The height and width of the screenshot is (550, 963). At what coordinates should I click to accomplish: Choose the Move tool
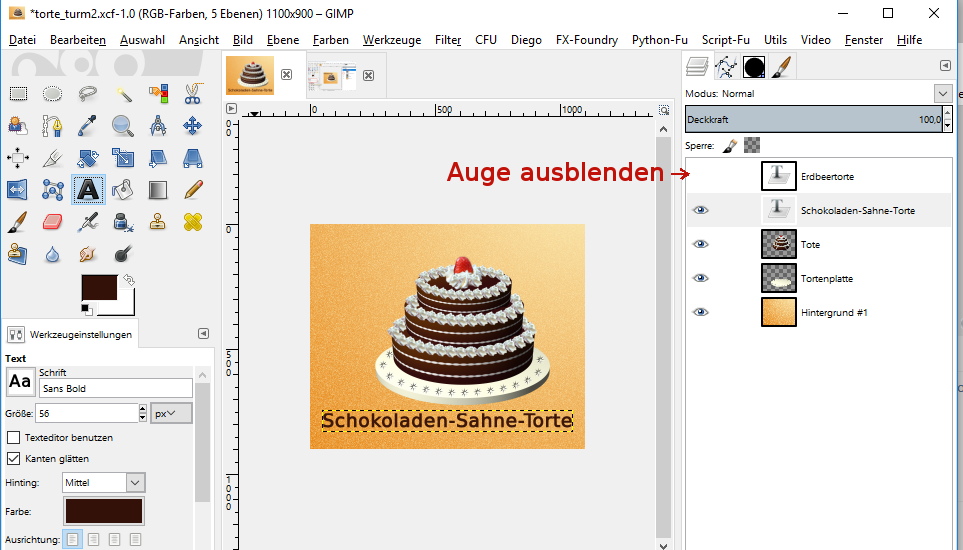193,126
